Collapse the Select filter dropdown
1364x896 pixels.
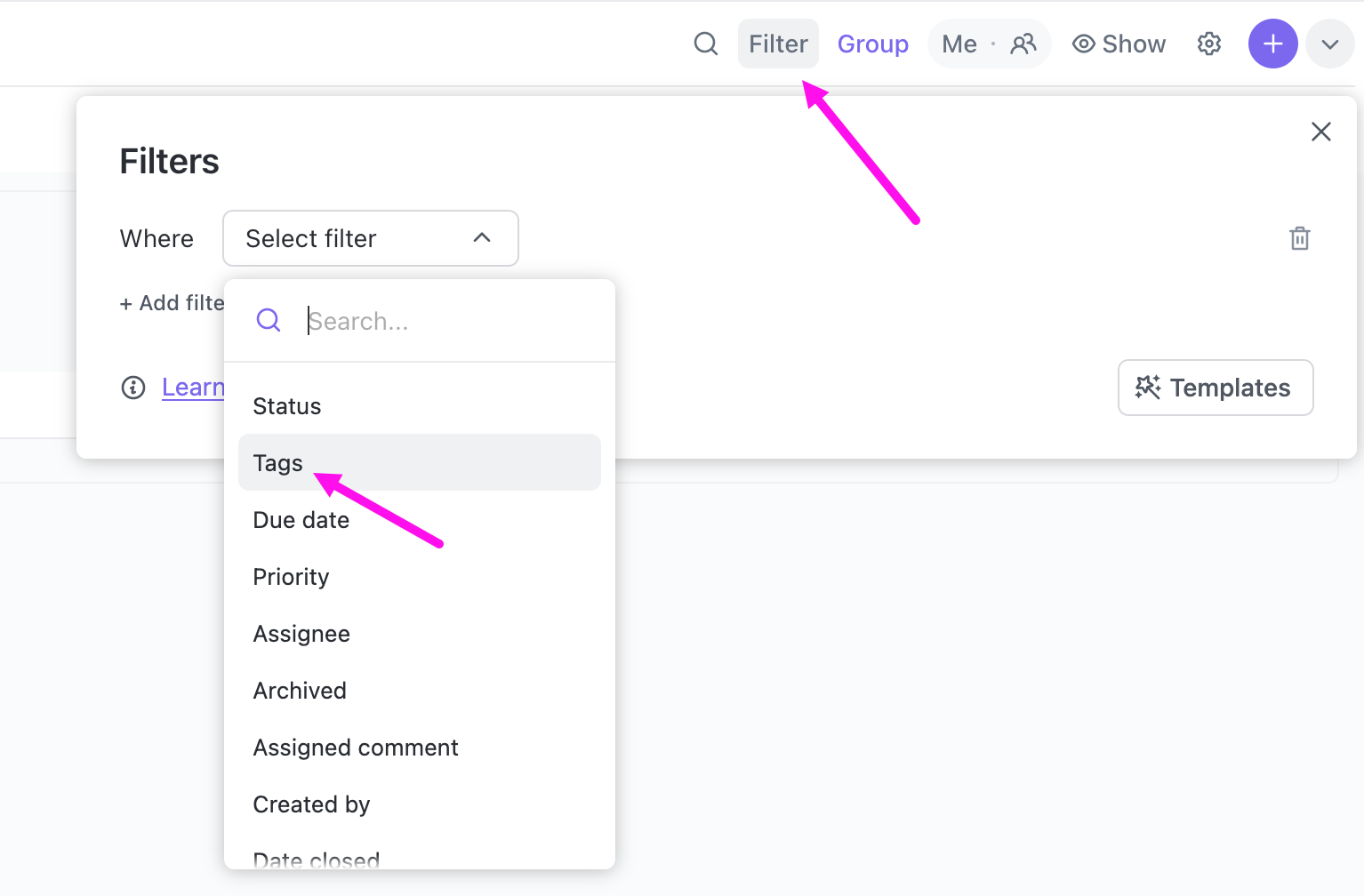point(482,238)
